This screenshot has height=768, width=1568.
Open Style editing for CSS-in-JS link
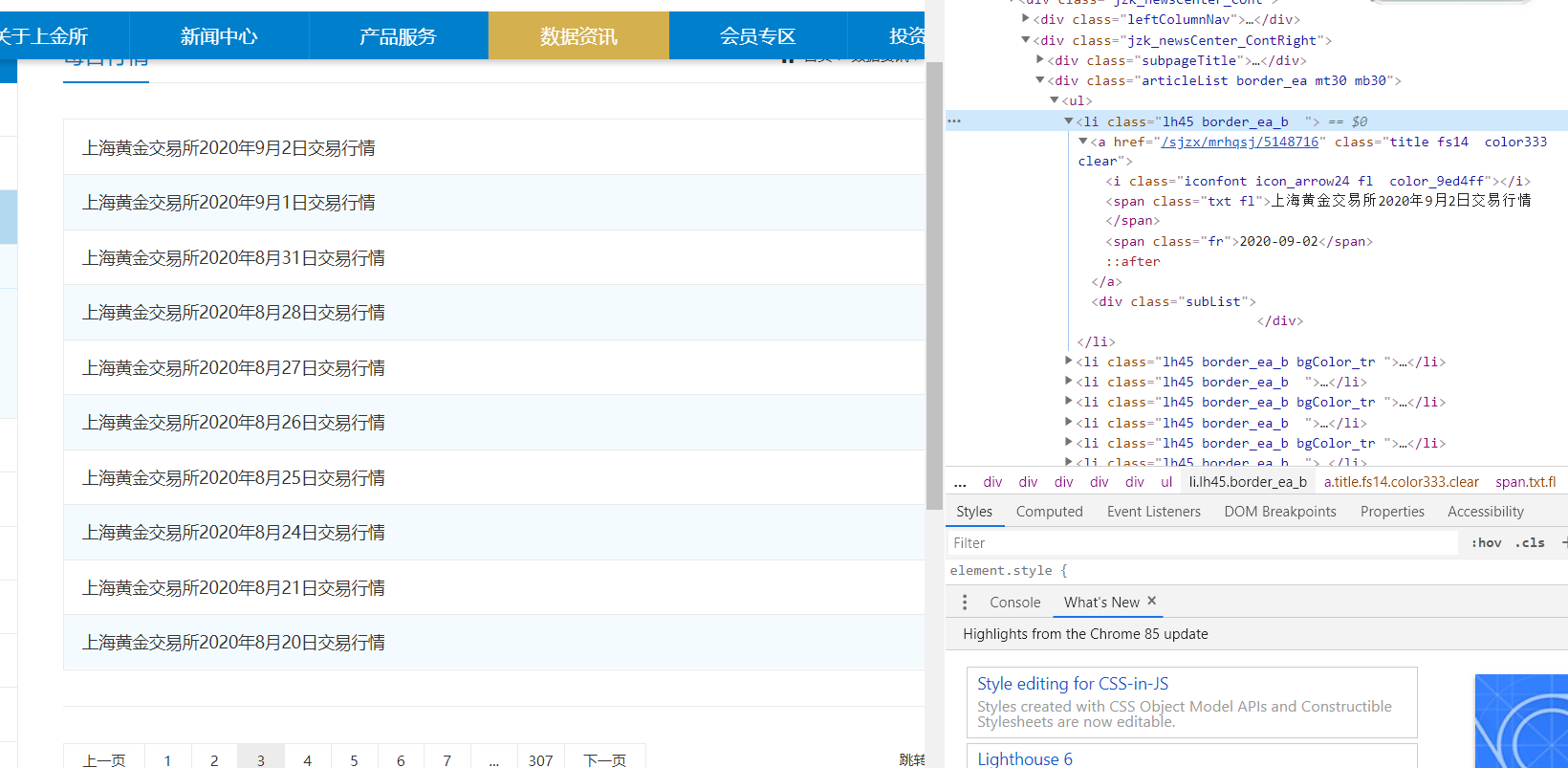coord(1073,684)
